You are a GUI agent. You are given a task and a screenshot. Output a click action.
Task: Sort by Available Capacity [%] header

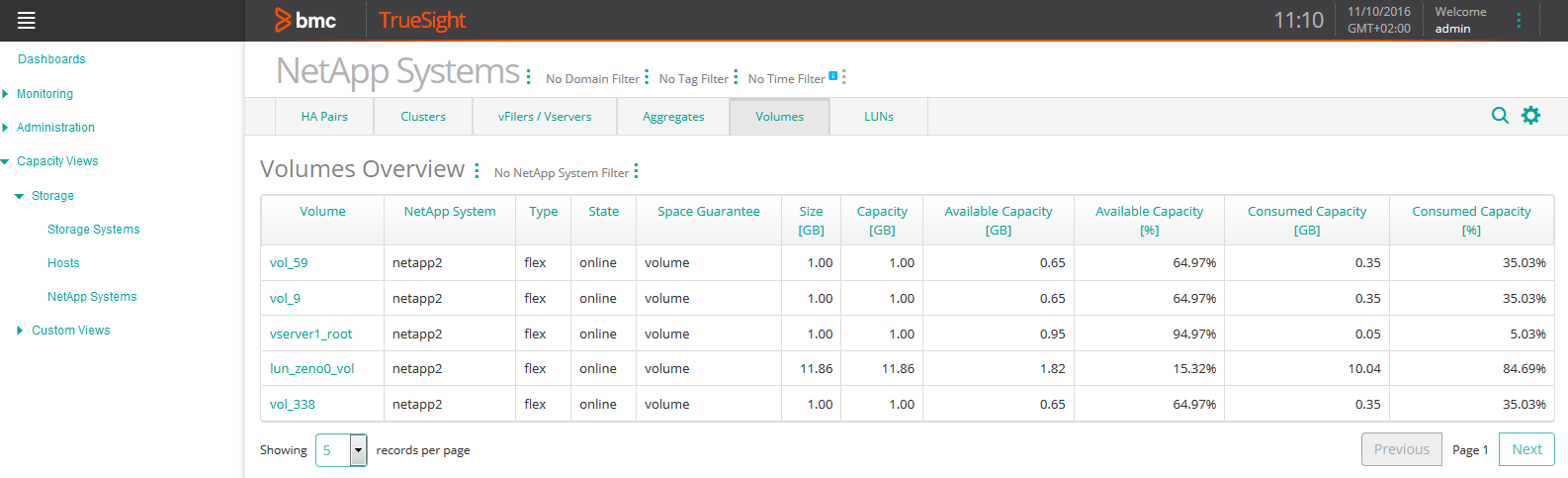click(1150, 221)
